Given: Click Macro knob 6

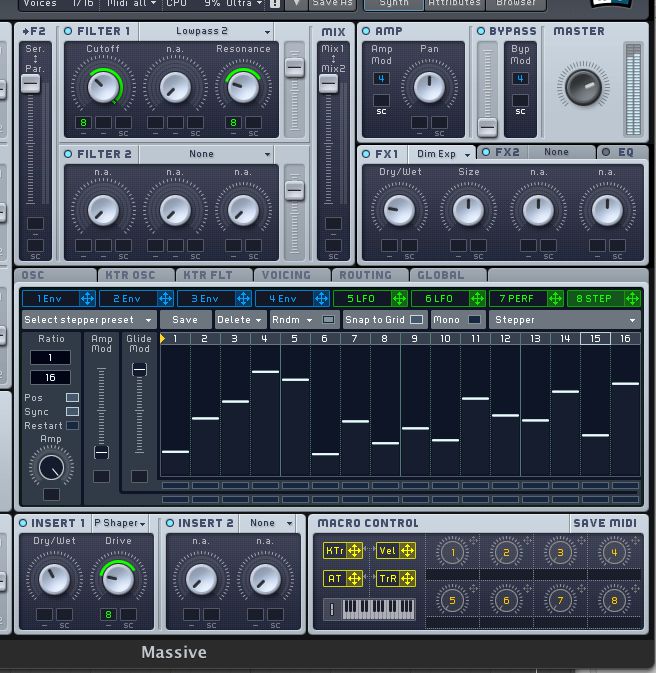Looking at the screenshot, I should [x=506, y=600].
